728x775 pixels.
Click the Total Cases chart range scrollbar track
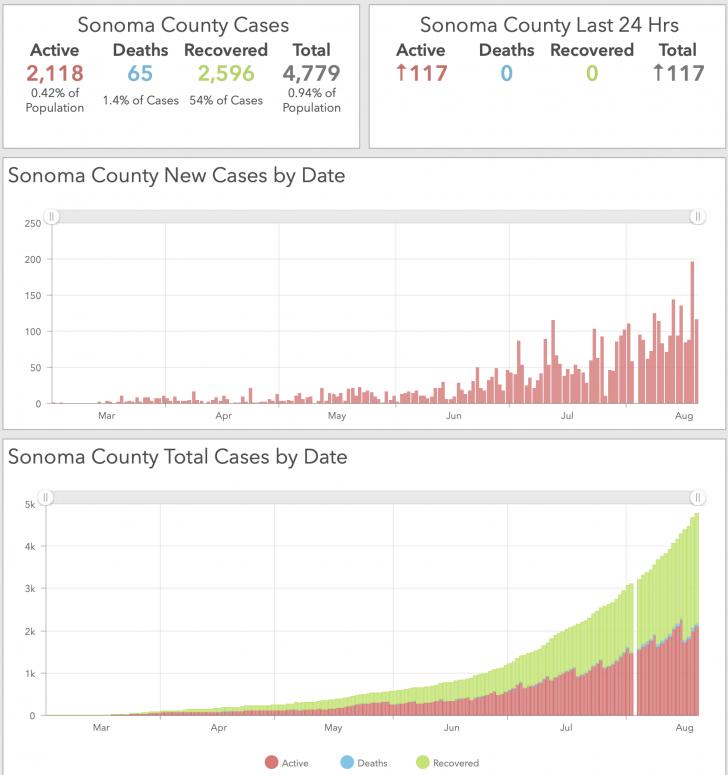371,497
